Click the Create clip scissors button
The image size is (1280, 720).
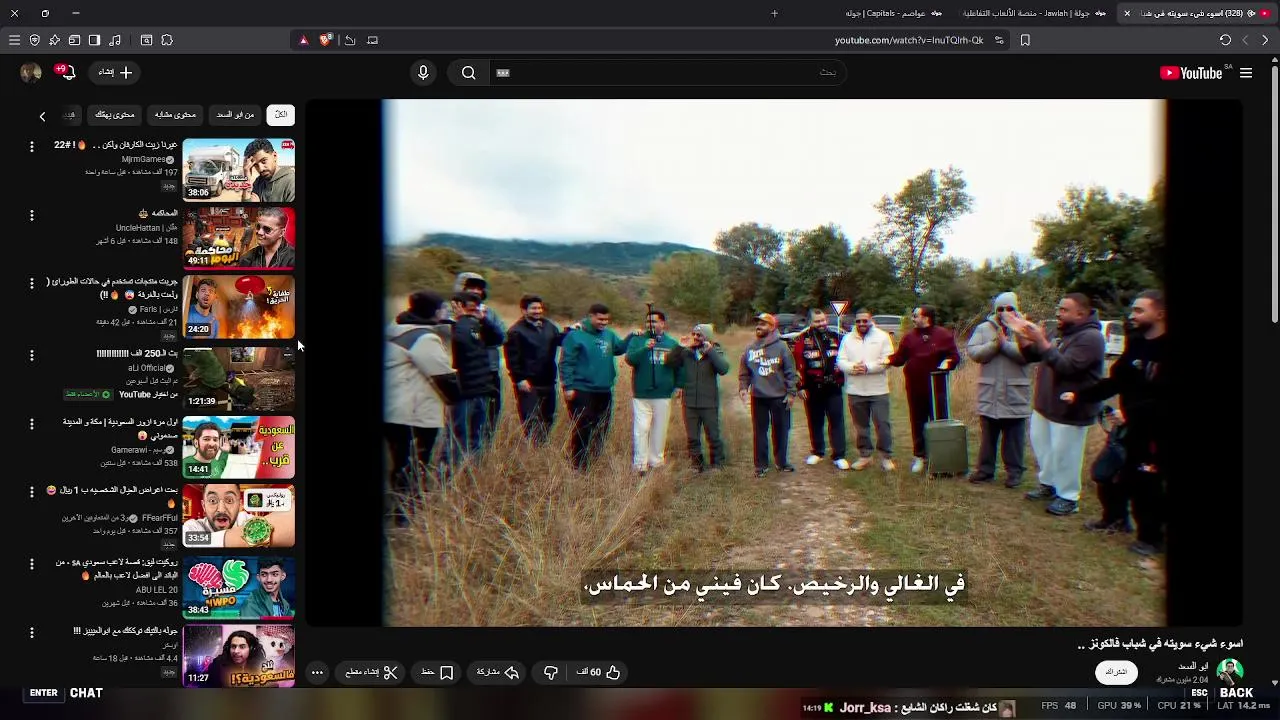coord(371,672)
